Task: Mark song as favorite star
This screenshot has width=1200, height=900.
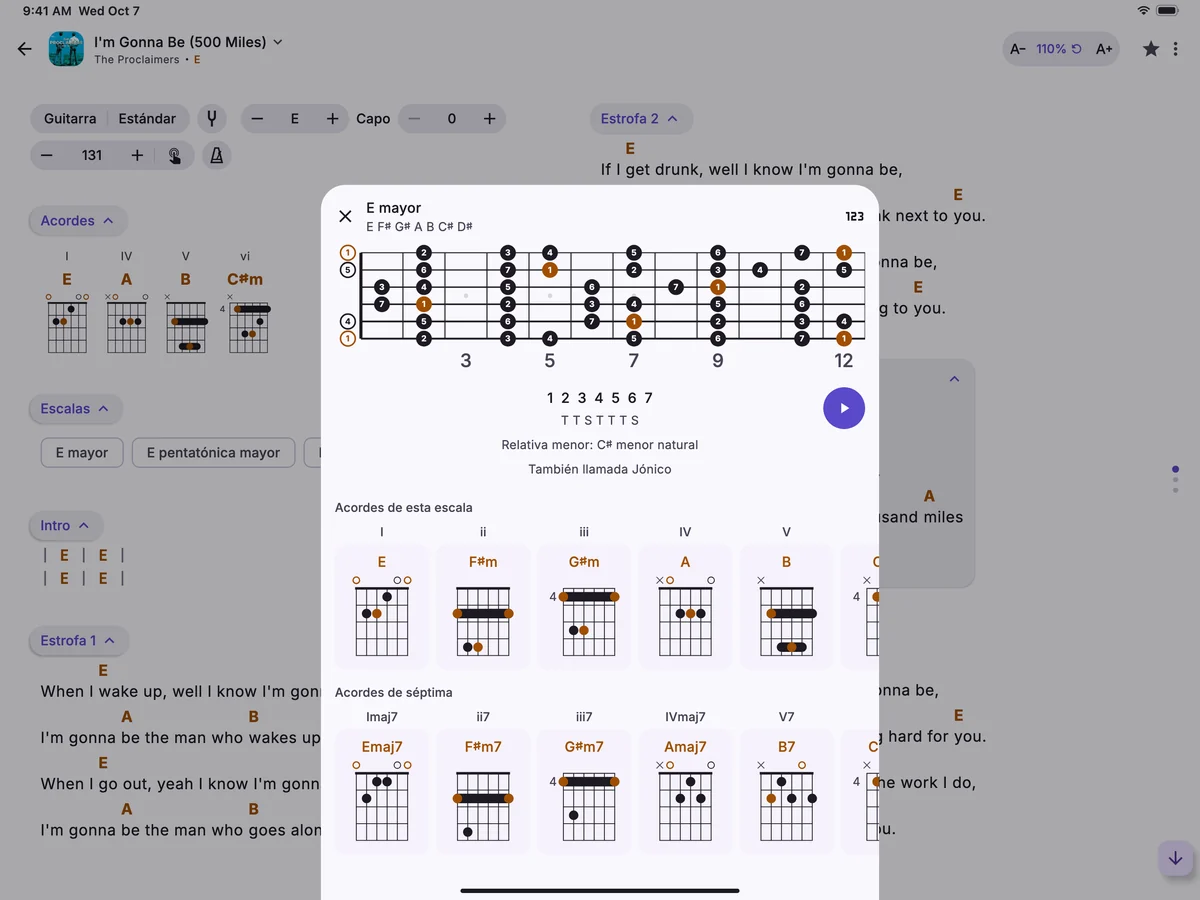Action: (1151, 49)
